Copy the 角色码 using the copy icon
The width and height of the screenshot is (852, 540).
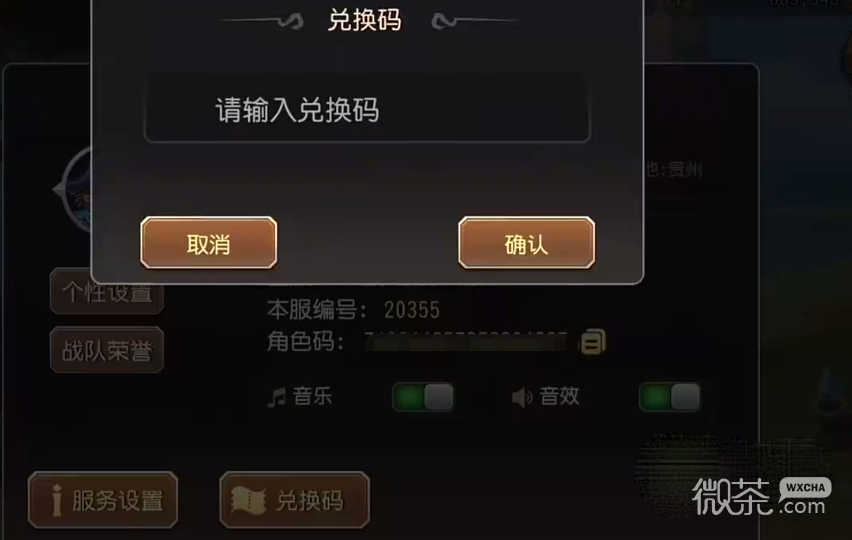point(593,342)
